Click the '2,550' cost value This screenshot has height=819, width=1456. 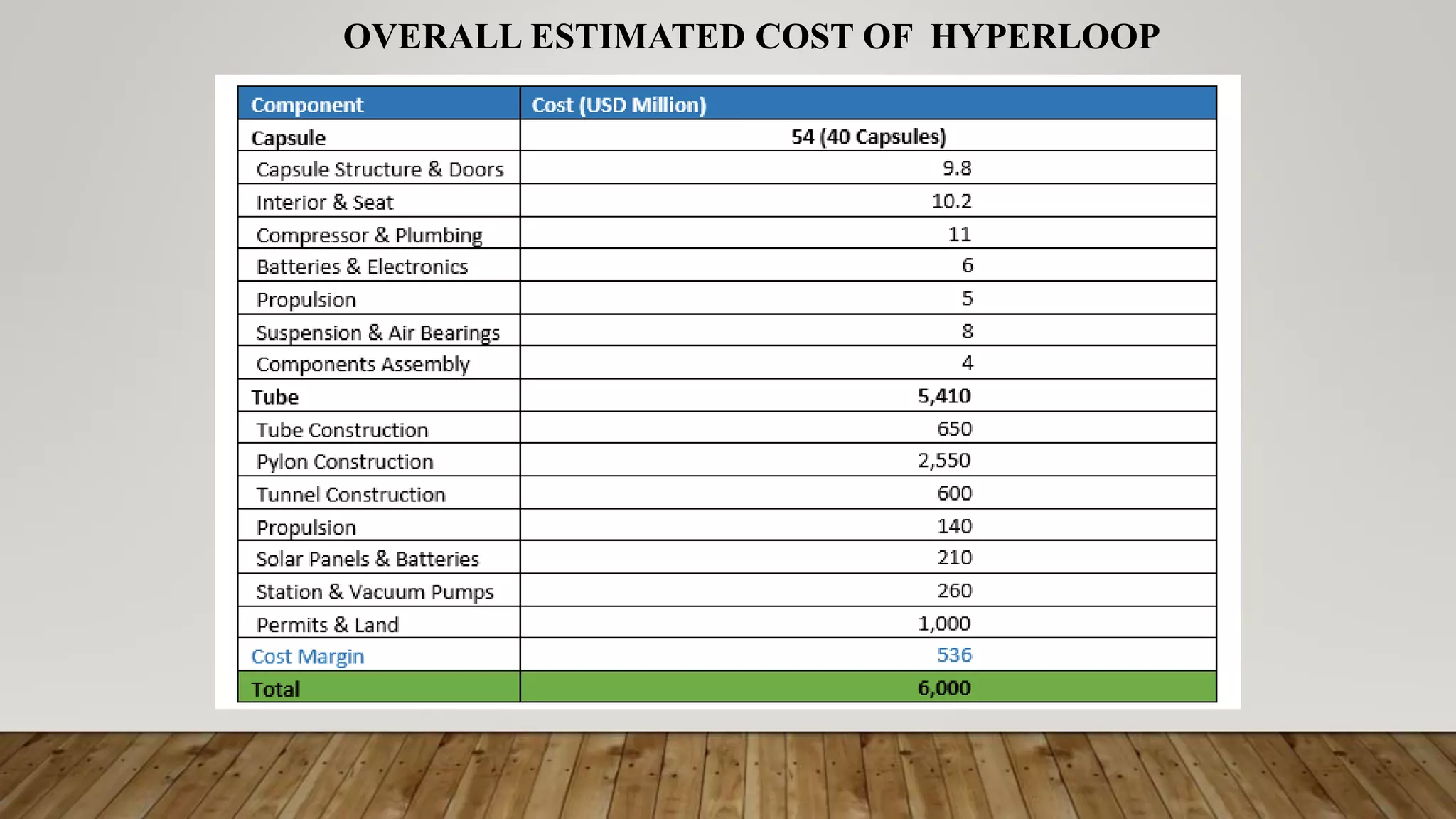944,461
